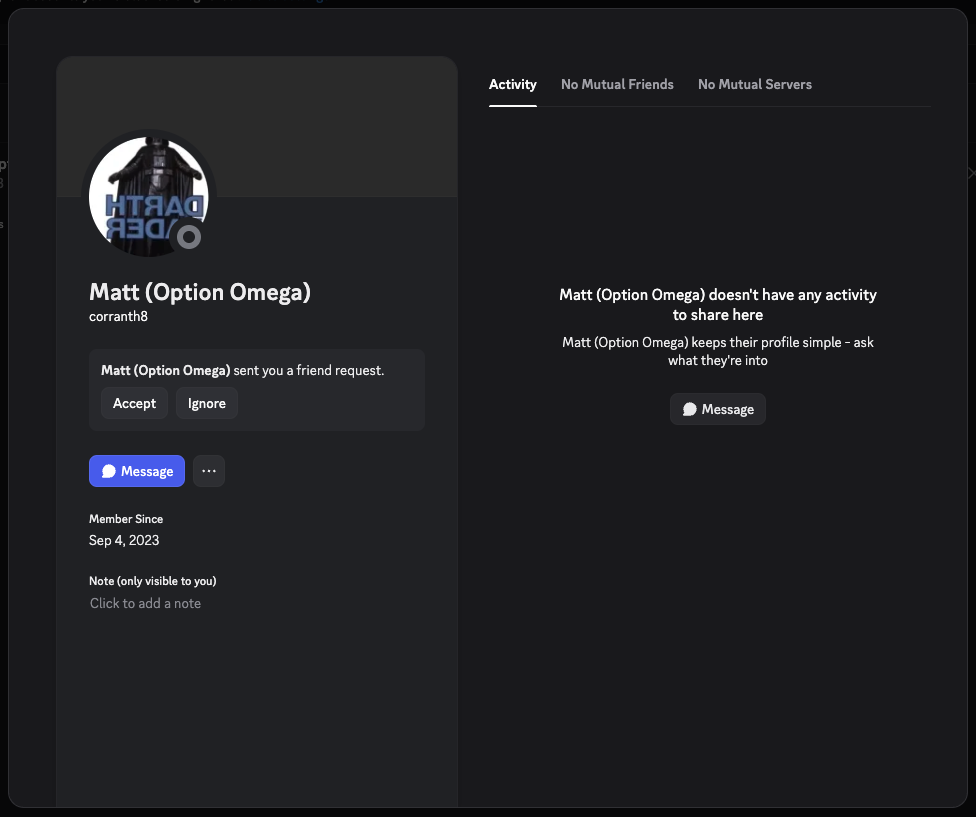
Task: Ignore the friend request
Action: coord(207,403)
